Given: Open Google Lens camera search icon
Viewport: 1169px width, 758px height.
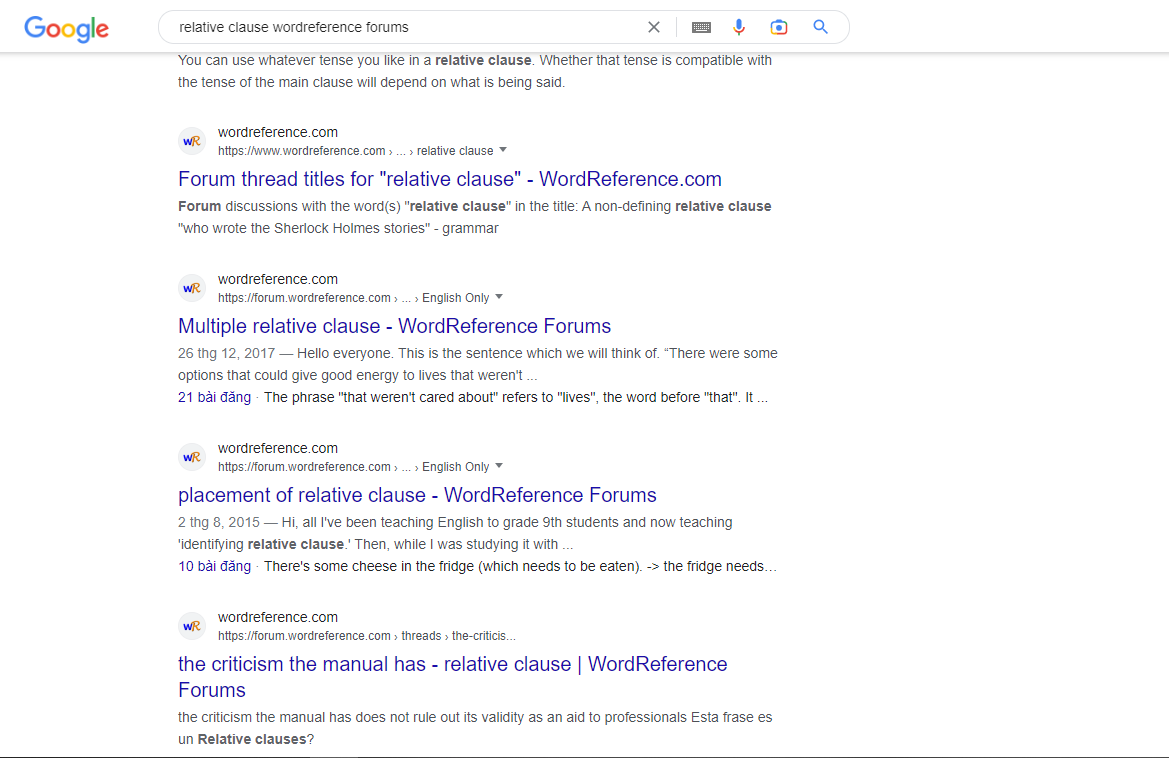Looking at the screenshot, I should coord(779,28).
